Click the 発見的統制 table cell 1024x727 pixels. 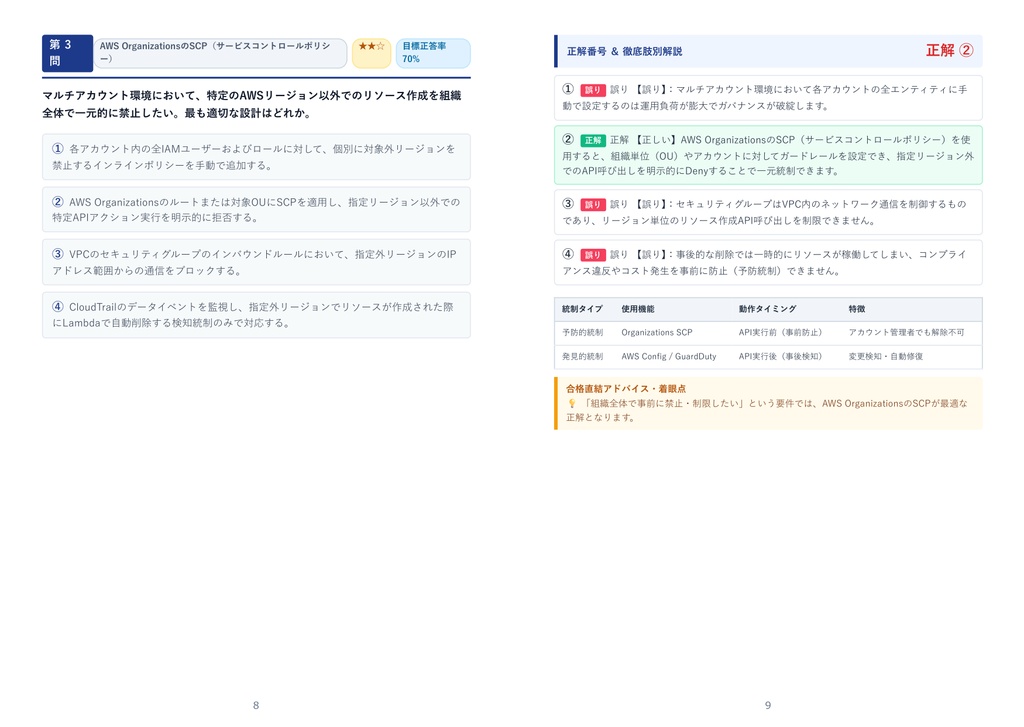point(583,357)
